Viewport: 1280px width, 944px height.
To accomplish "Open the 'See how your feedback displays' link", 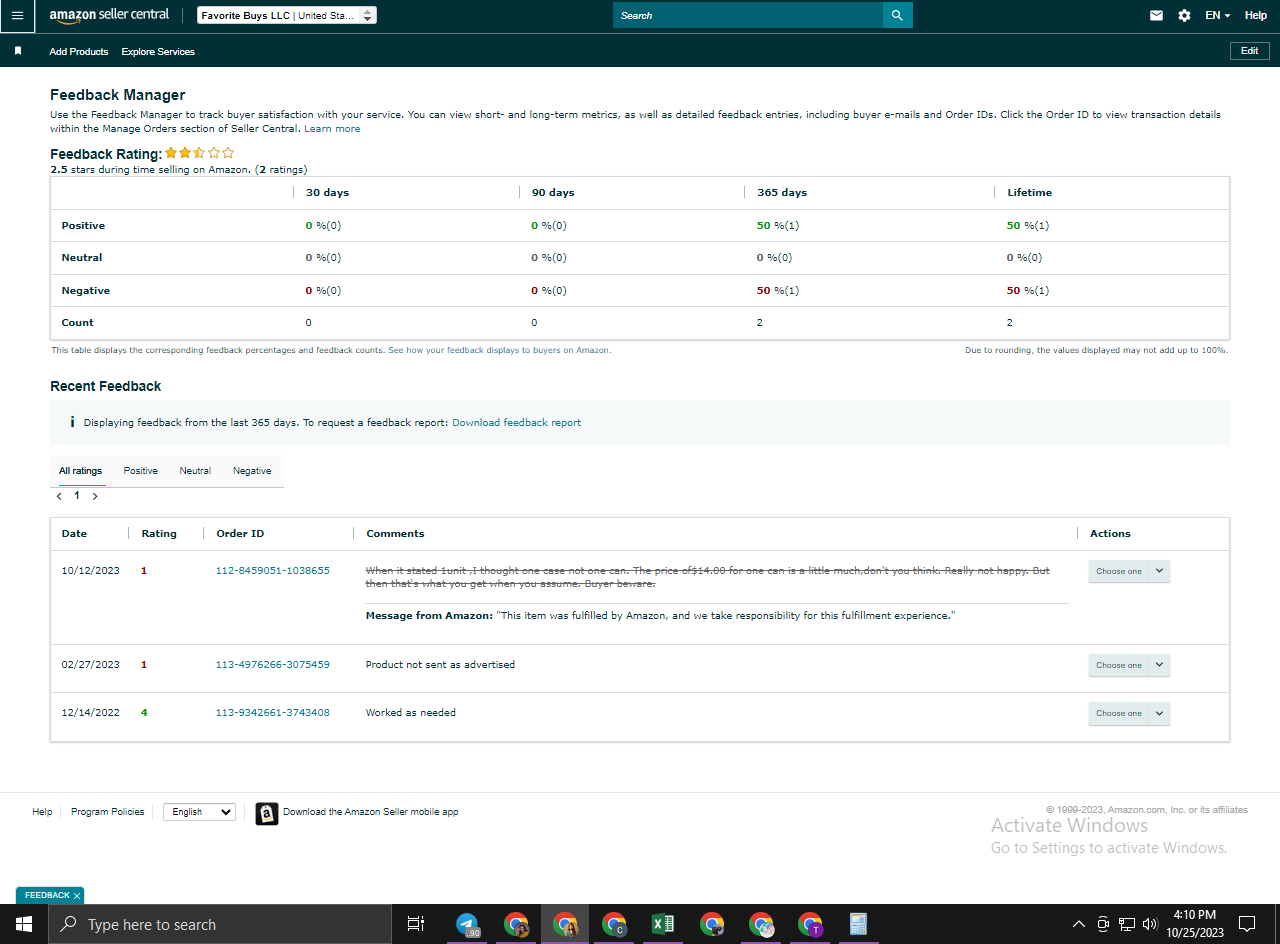I will click(x=499, y=351).
